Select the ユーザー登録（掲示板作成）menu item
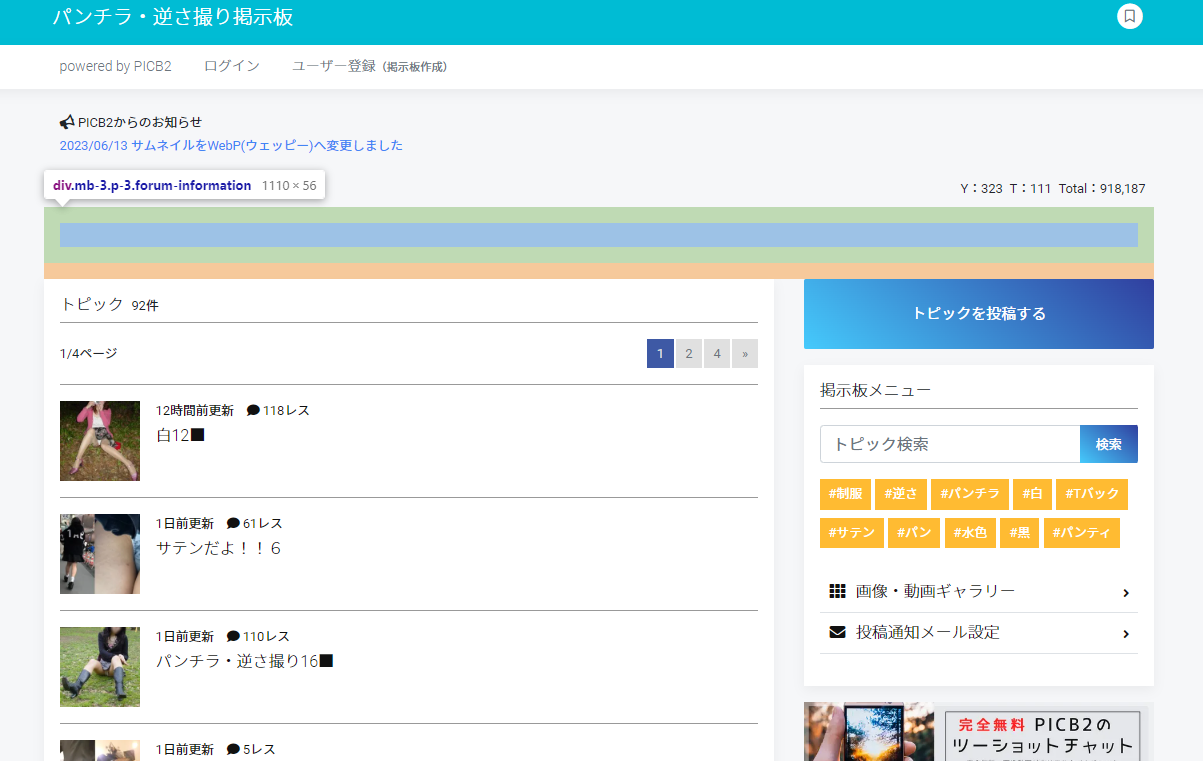This screenshot has height=761, width=1203. [x=369, y=65]
